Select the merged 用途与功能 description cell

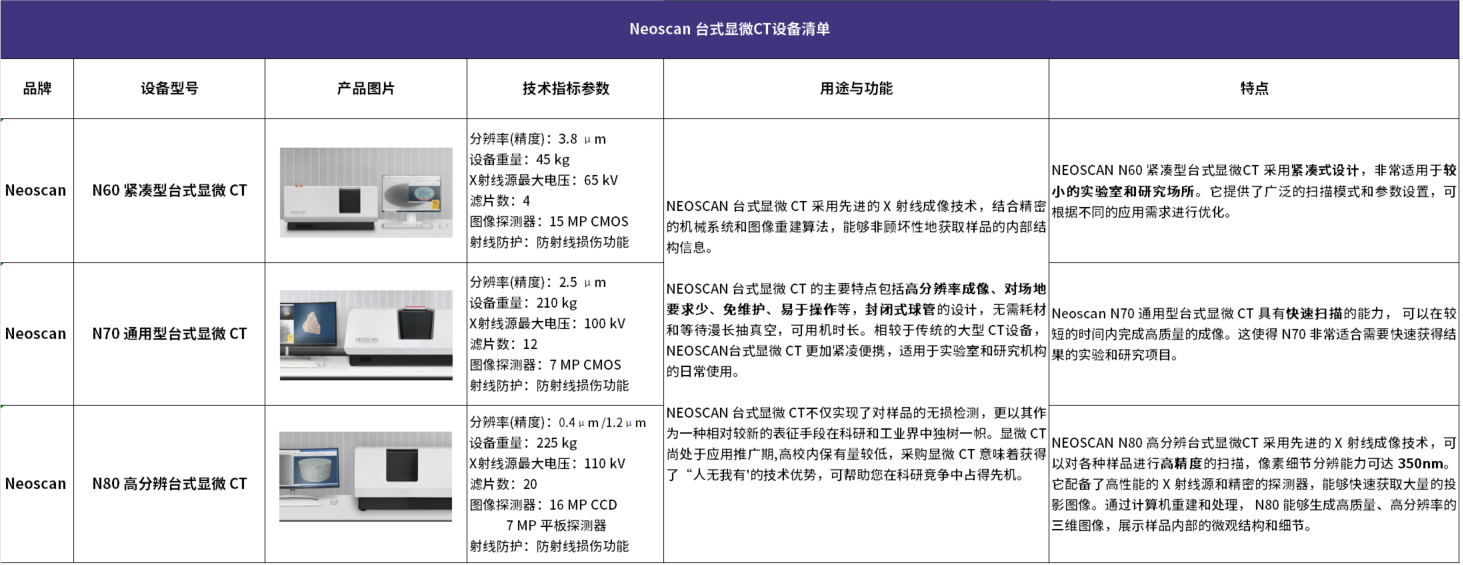click(x=856, y=340)
